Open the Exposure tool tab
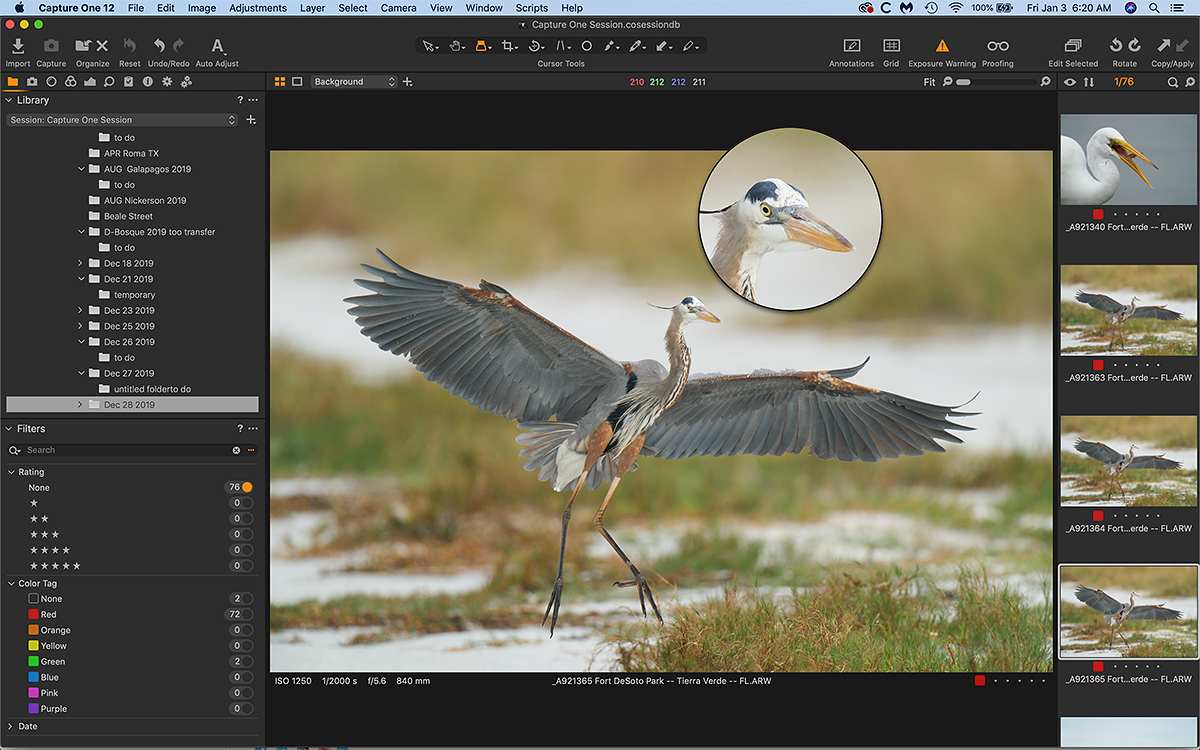This screenshot has width=1200, height=750. 90,82
